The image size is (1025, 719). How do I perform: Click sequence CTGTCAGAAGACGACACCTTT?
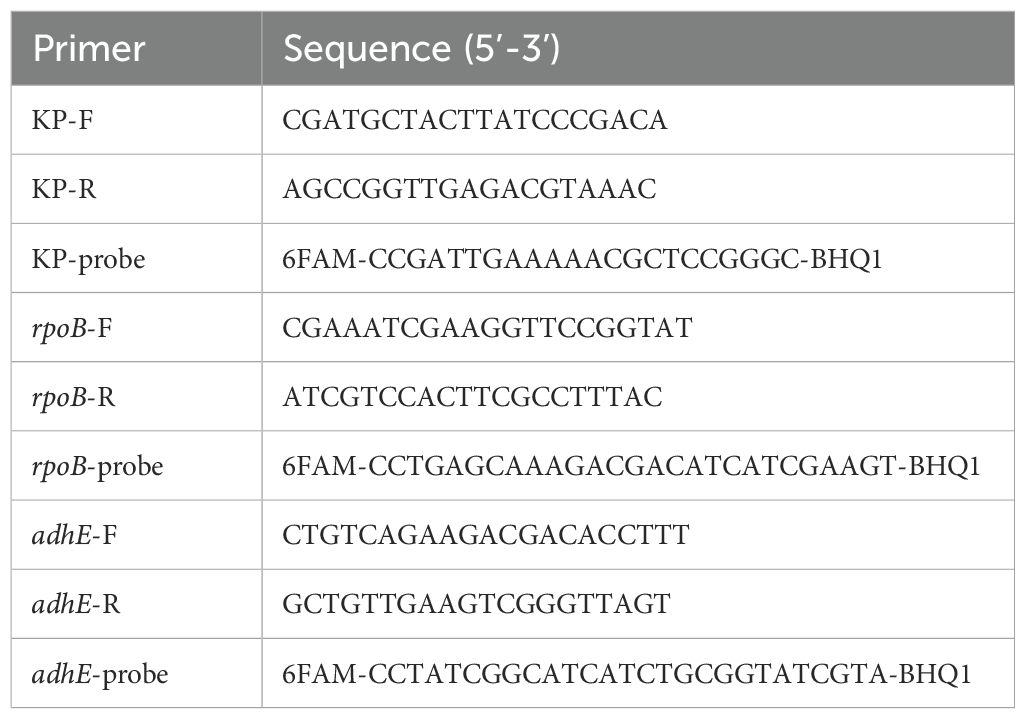click(x=486, y=535)
